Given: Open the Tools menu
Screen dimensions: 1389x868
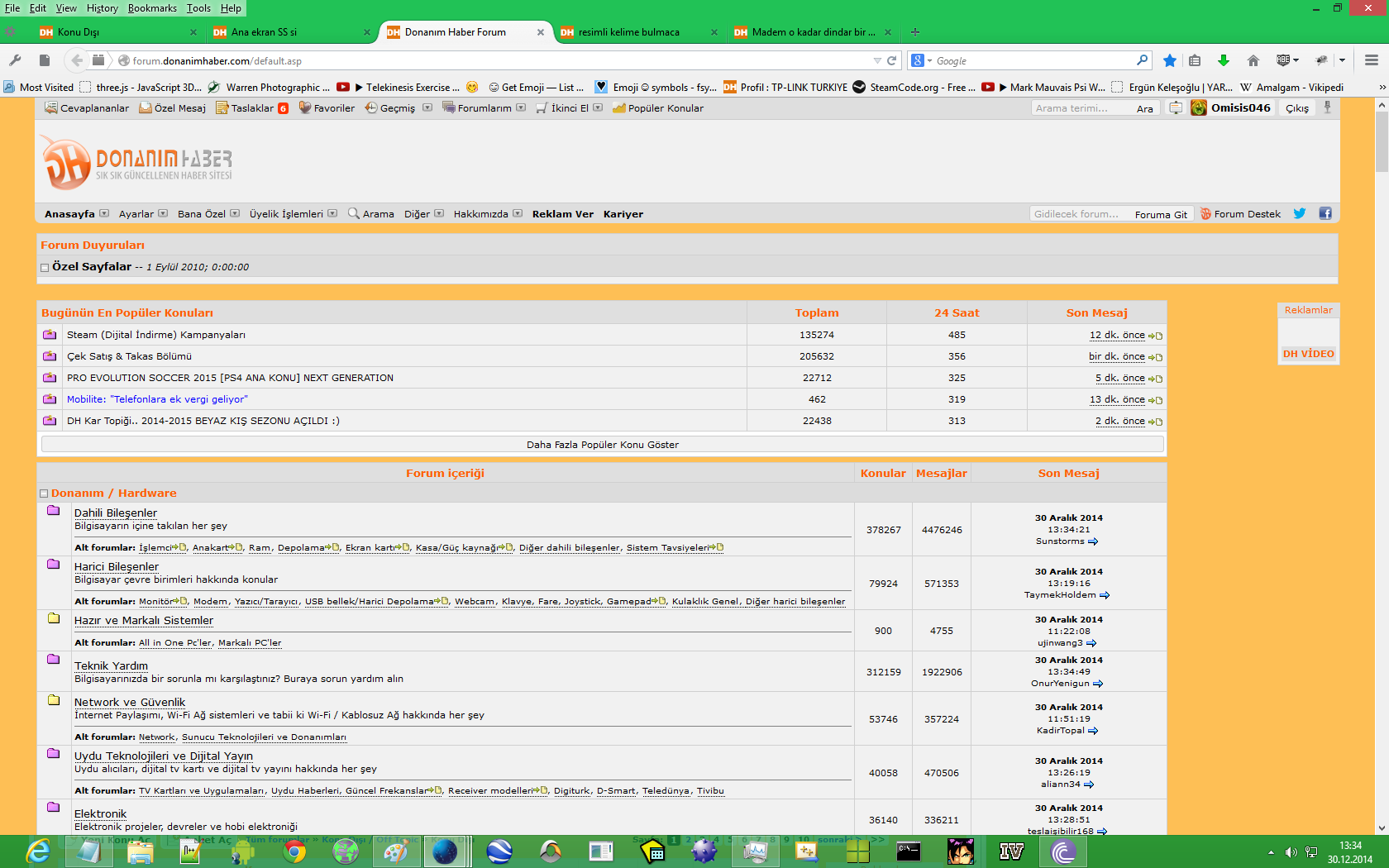Looking at the screenshot, I should click(198, 8).
